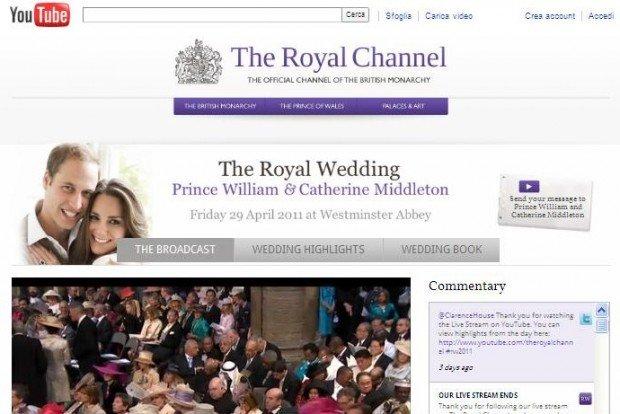Click the Accedi sign-in link
The image size is (620, 414).
pyautogui.click(x=601, y=16)
